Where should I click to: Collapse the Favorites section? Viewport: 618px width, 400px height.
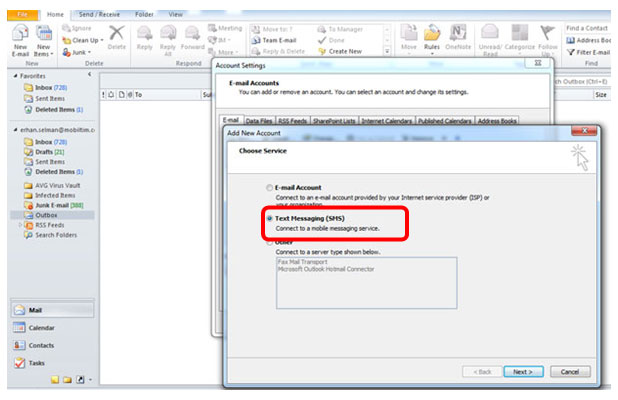click(x=15, y=76)
